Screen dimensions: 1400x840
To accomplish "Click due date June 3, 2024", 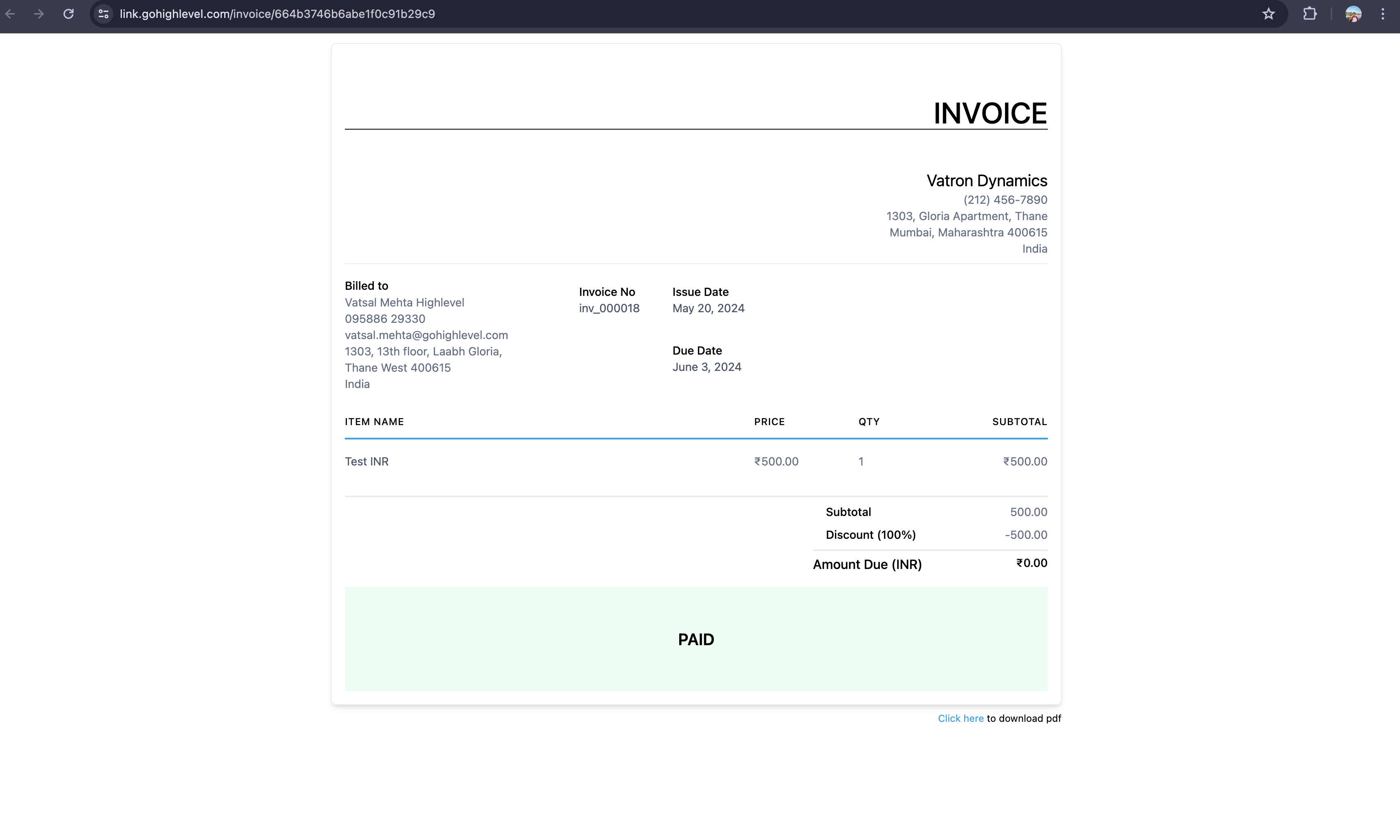I will pyautogui.click(x=707, y=367).
